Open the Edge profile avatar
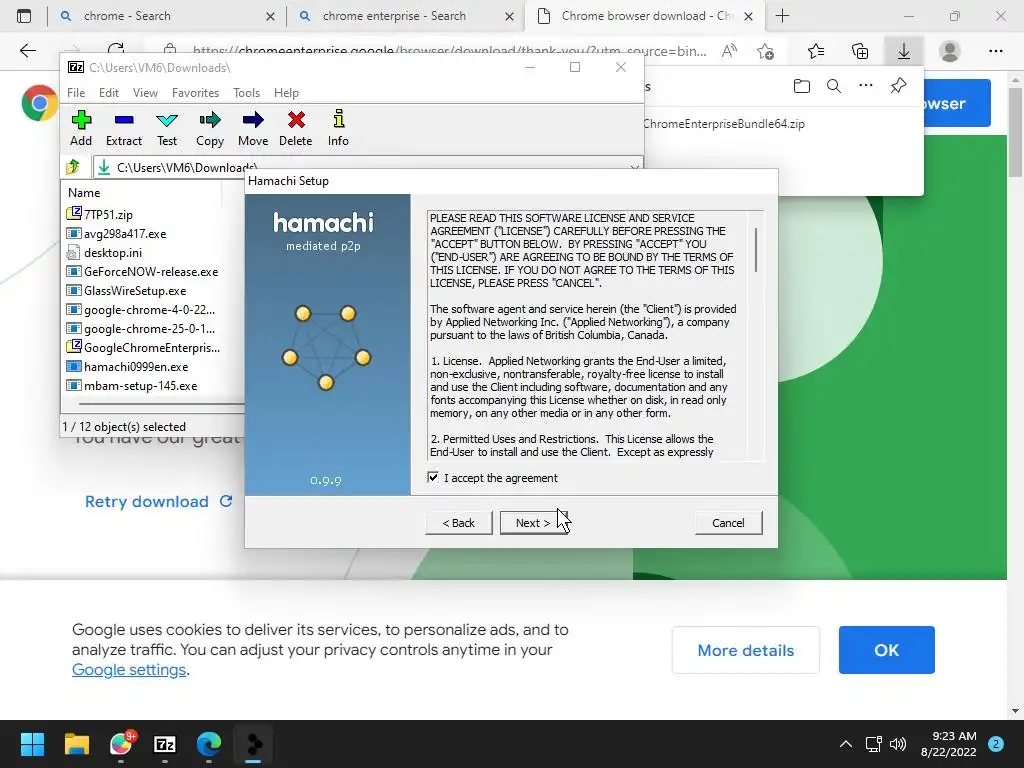Image resolution: width=1024 pixels, height=768 pixels. 950,51
